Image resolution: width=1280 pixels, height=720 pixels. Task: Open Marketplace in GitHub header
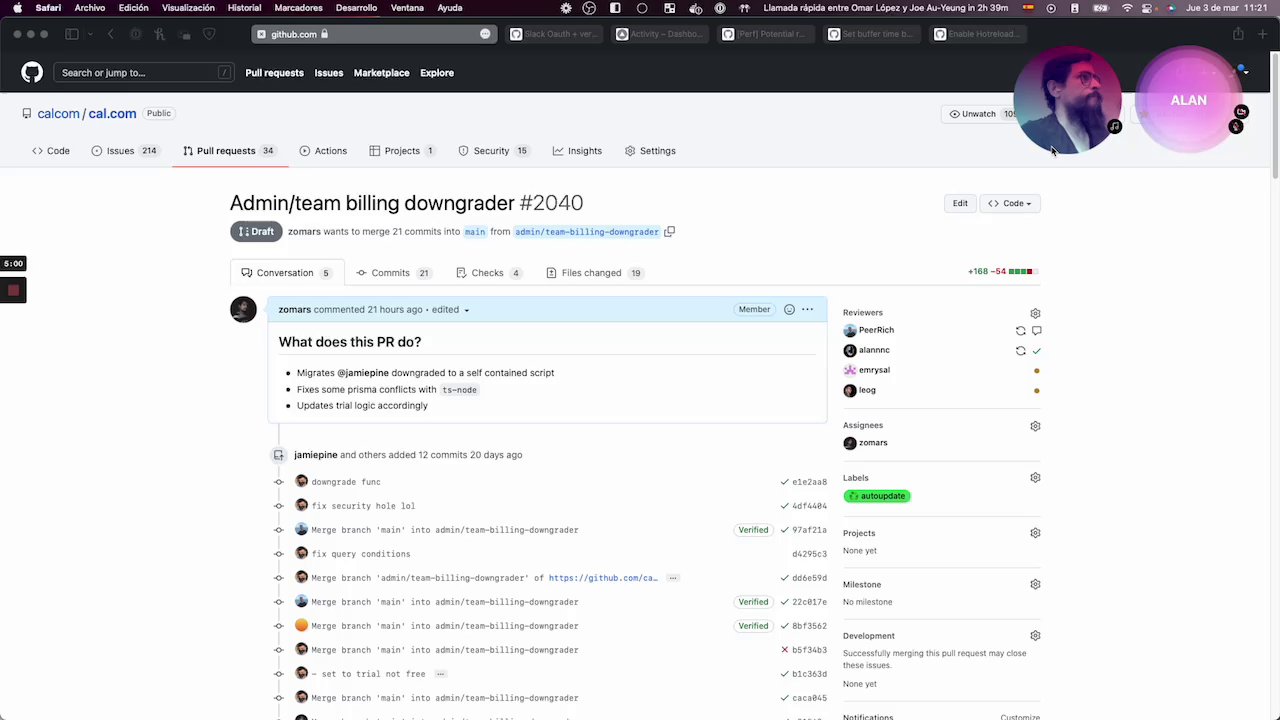(381, 73)
